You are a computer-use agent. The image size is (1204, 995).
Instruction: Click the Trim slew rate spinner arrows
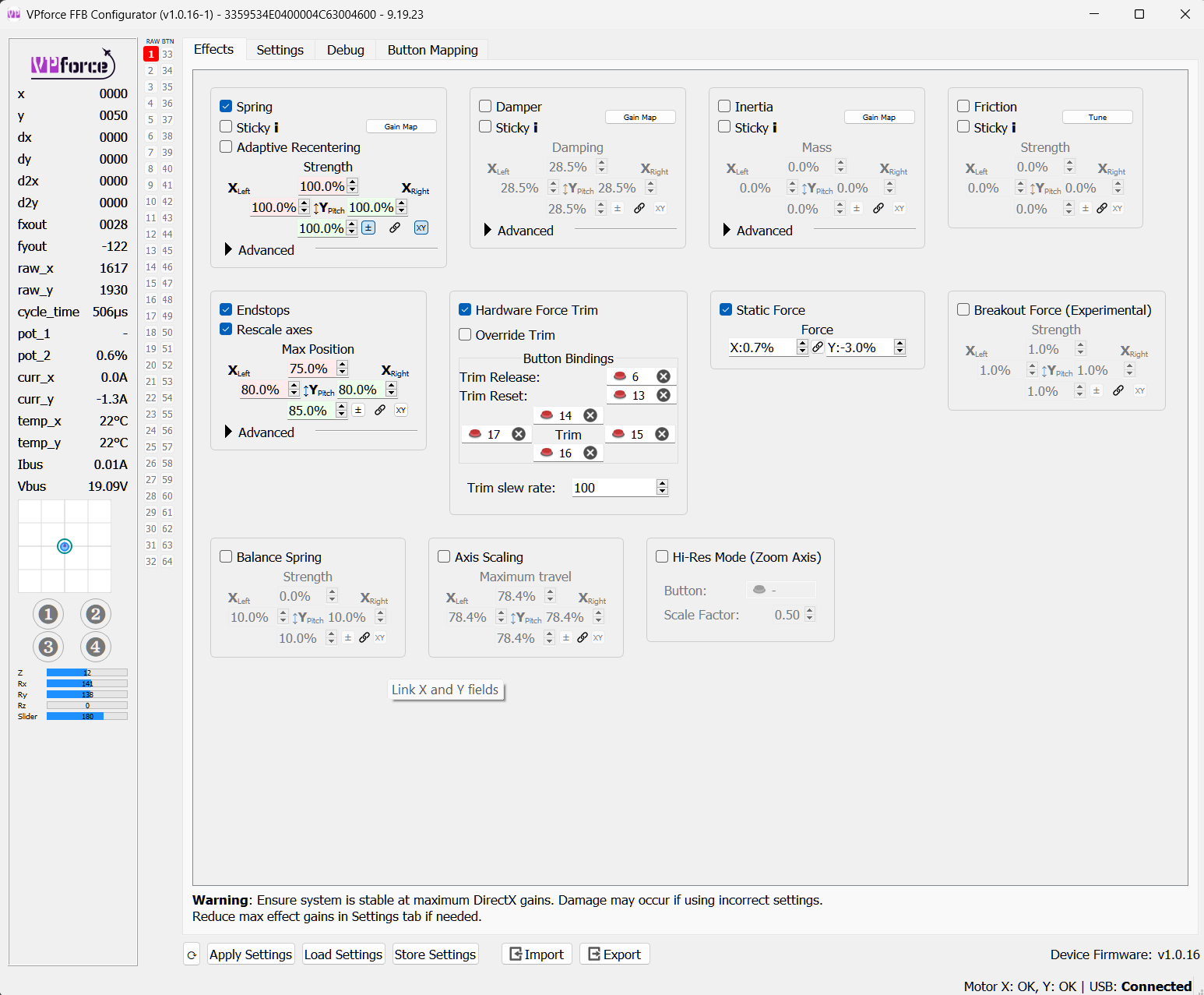663,487
